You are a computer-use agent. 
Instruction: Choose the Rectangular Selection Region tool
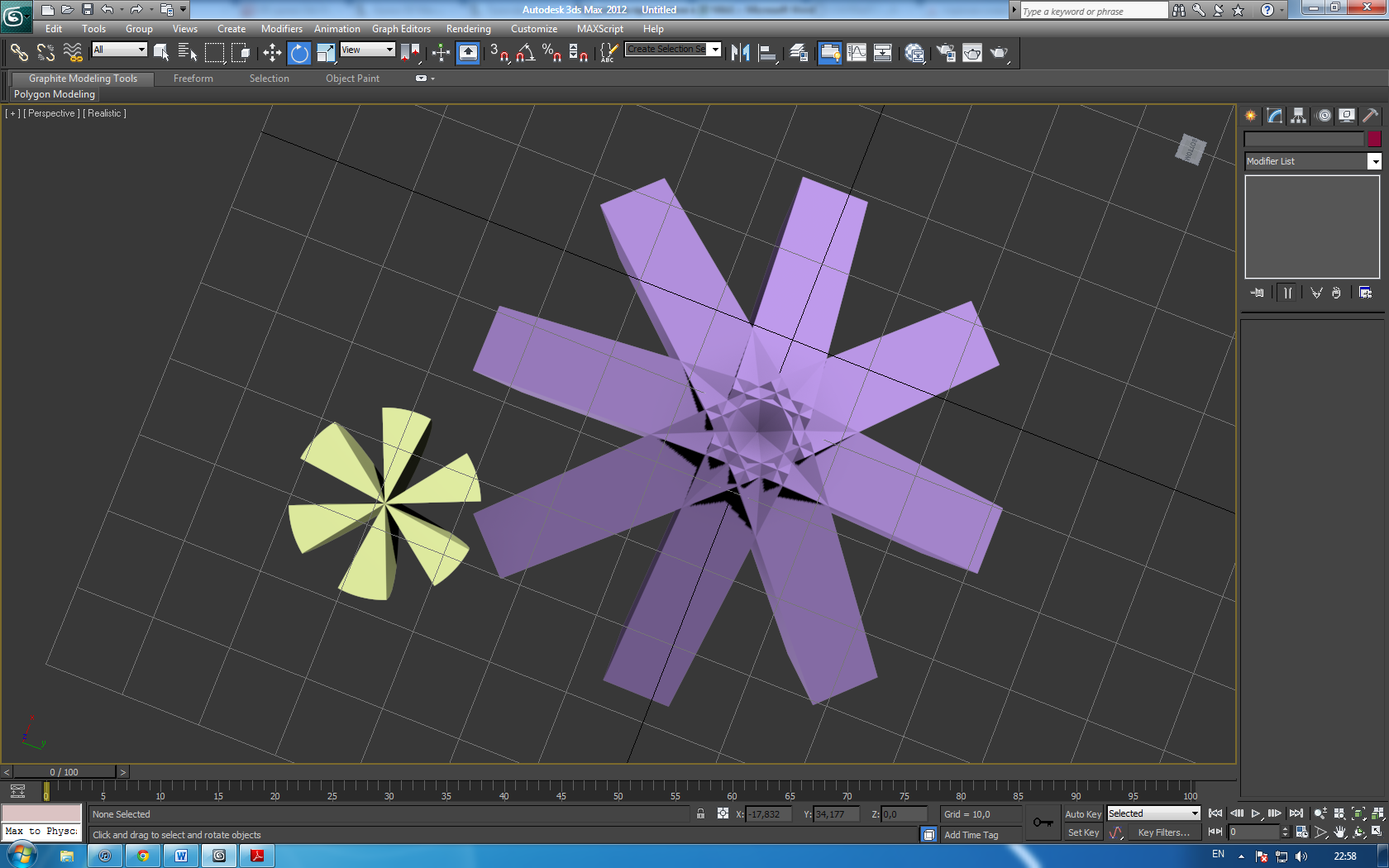coord(214,53)
